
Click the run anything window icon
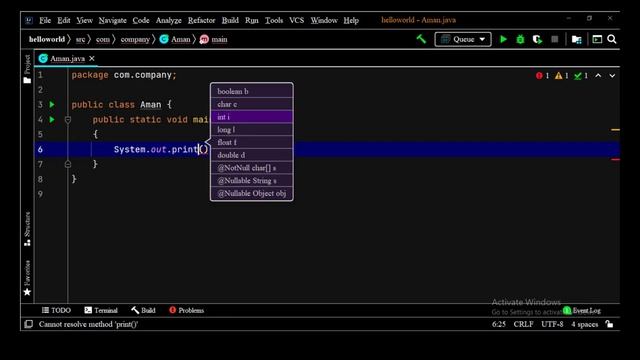click(x=597, y=39)
